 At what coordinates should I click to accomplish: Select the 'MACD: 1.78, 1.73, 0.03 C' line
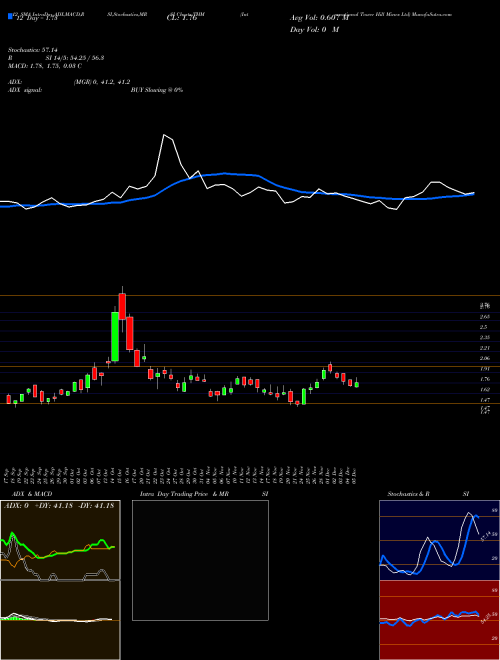coord(45,66)
